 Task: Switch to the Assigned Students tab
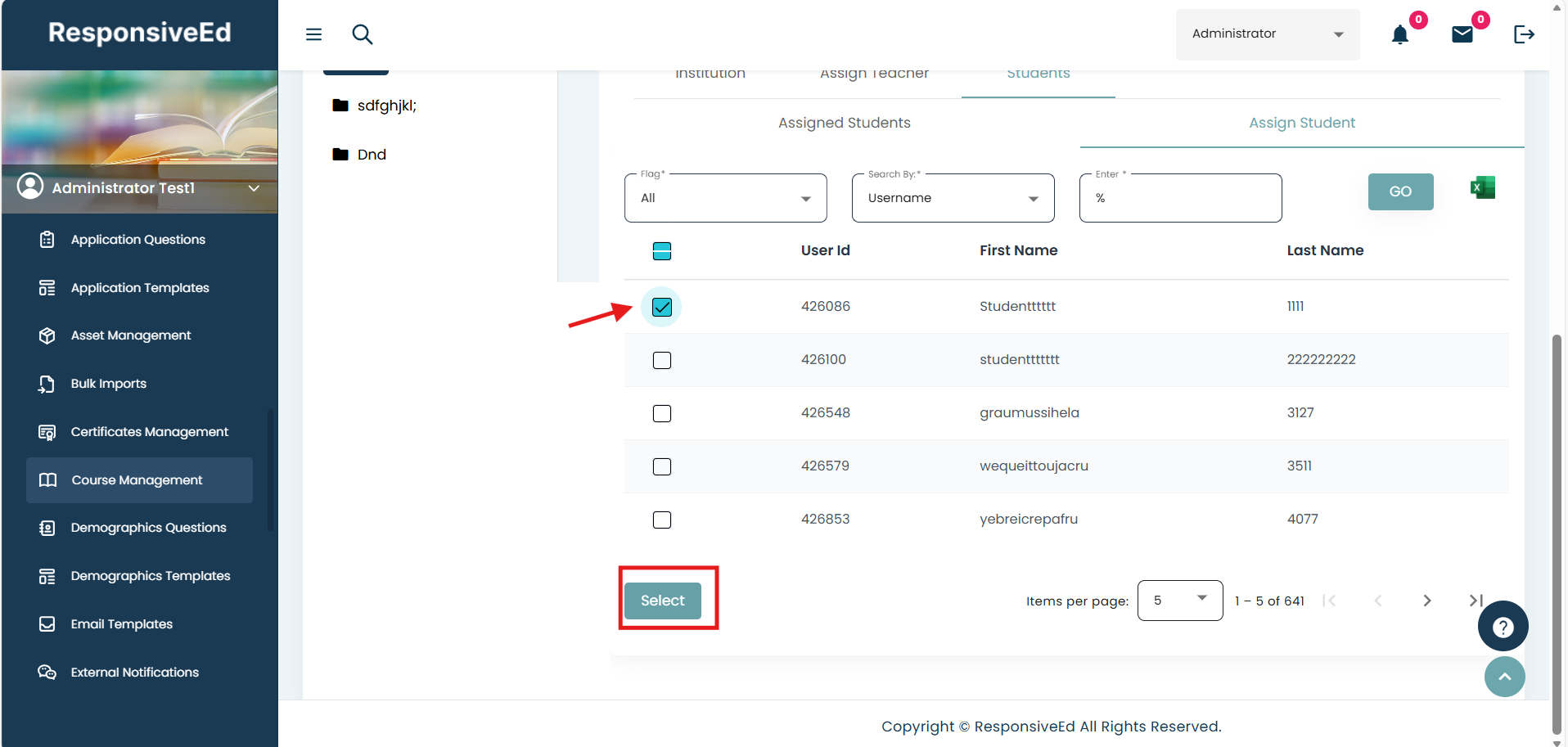[x=844, y=123]
